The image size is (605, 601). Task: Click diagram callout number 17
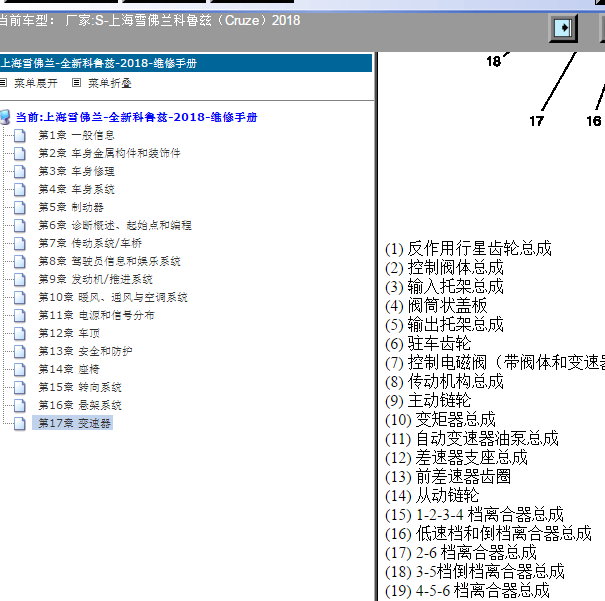(x=537, y=121)
